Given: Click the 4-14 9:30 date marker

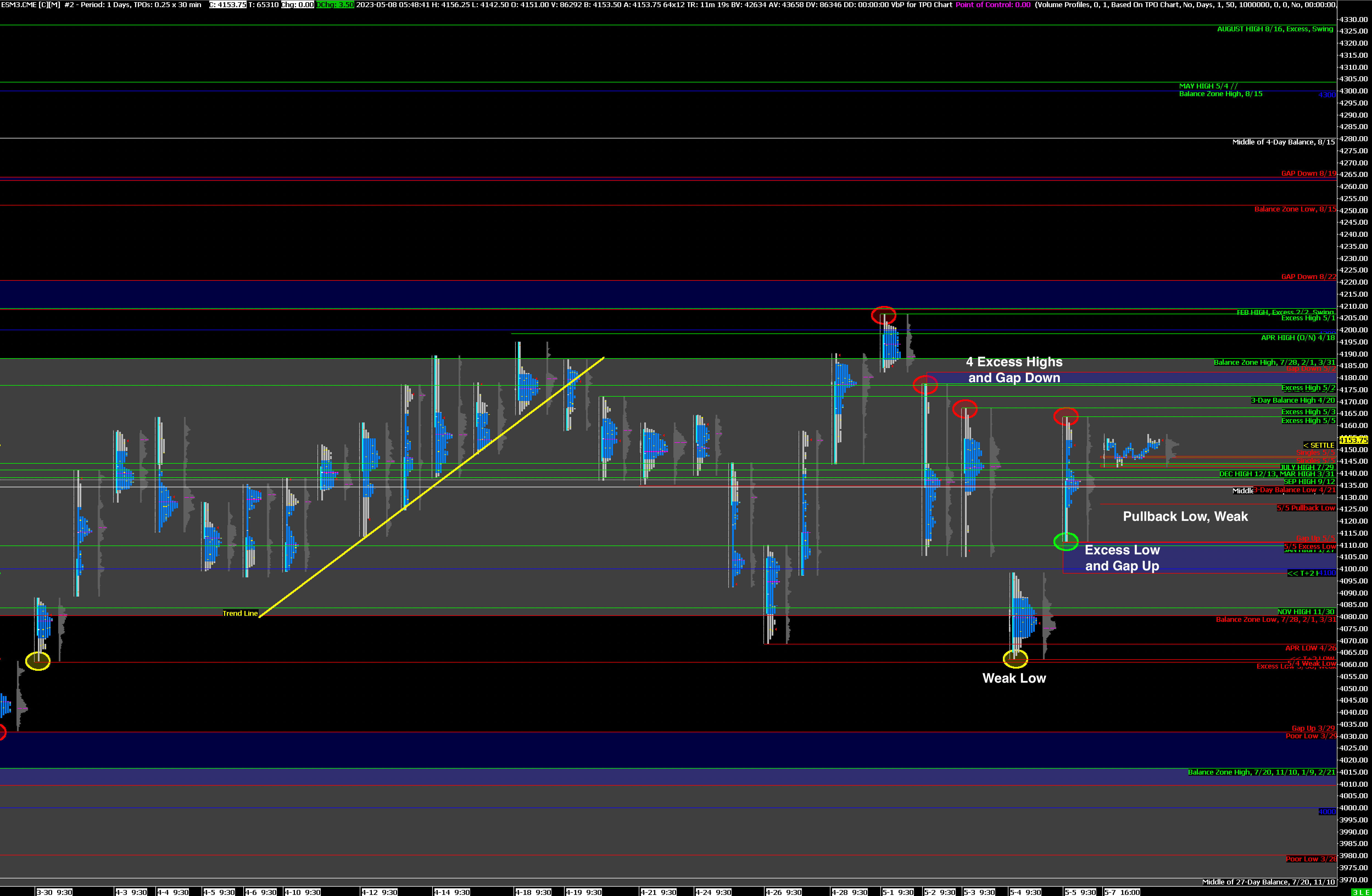Looking at the screenshot, I should click(x=452, y=891).
